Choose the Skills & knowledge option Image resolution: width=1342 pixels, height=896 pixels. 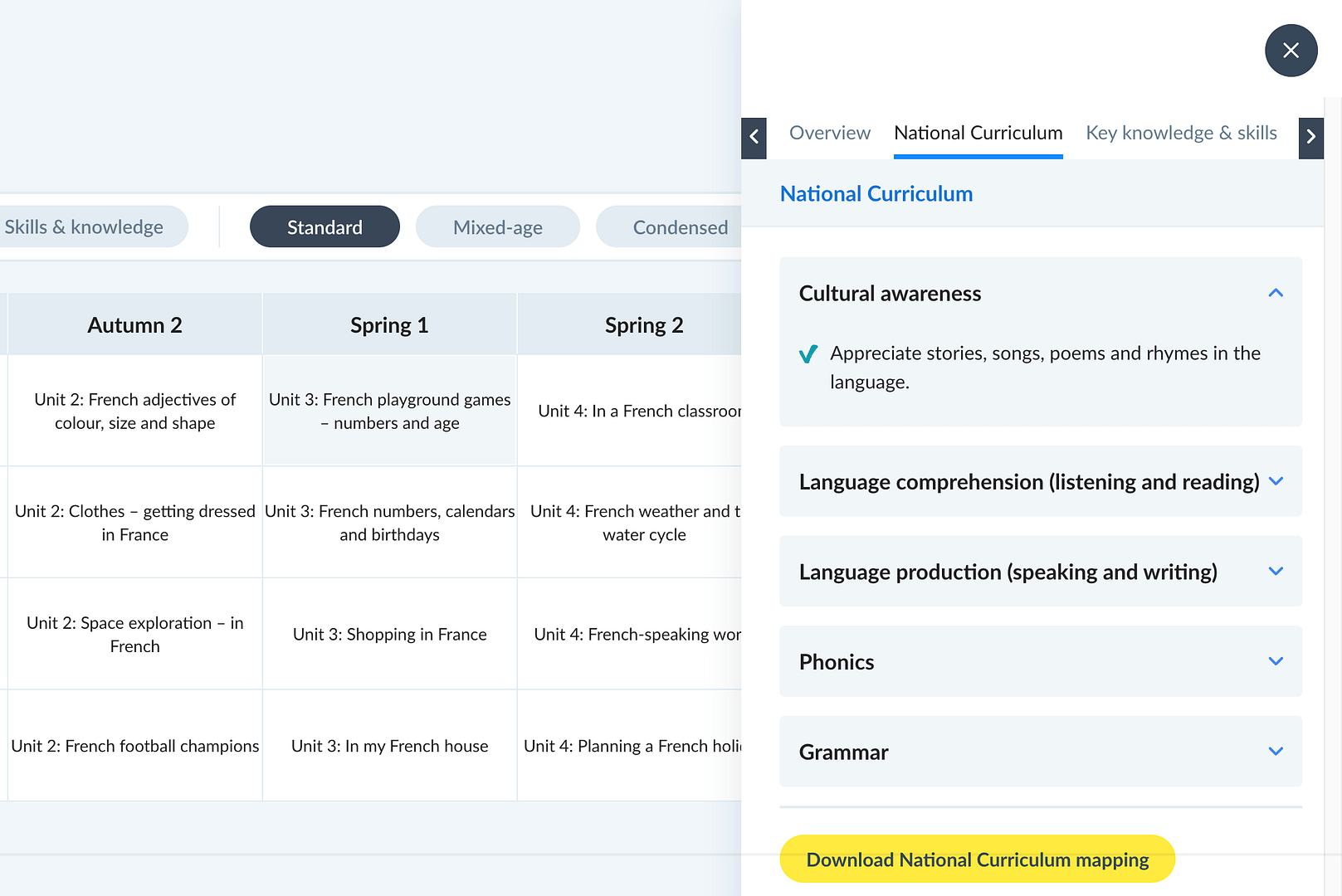pyautogui.click(x=85, y=227)
